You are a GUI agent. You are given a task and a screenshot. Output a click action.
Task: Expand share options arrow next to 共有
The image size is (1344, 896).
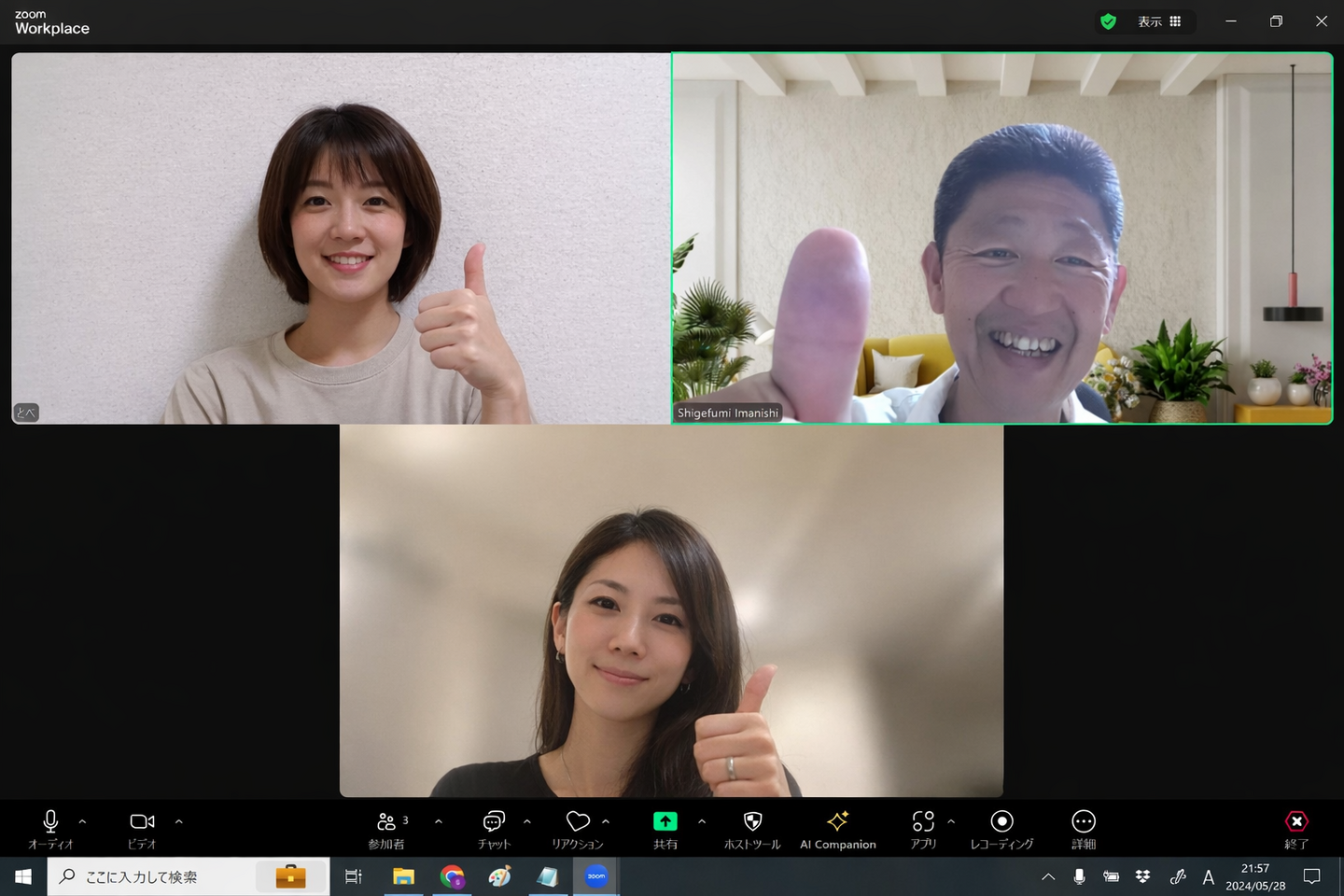(x=701, y=821)
